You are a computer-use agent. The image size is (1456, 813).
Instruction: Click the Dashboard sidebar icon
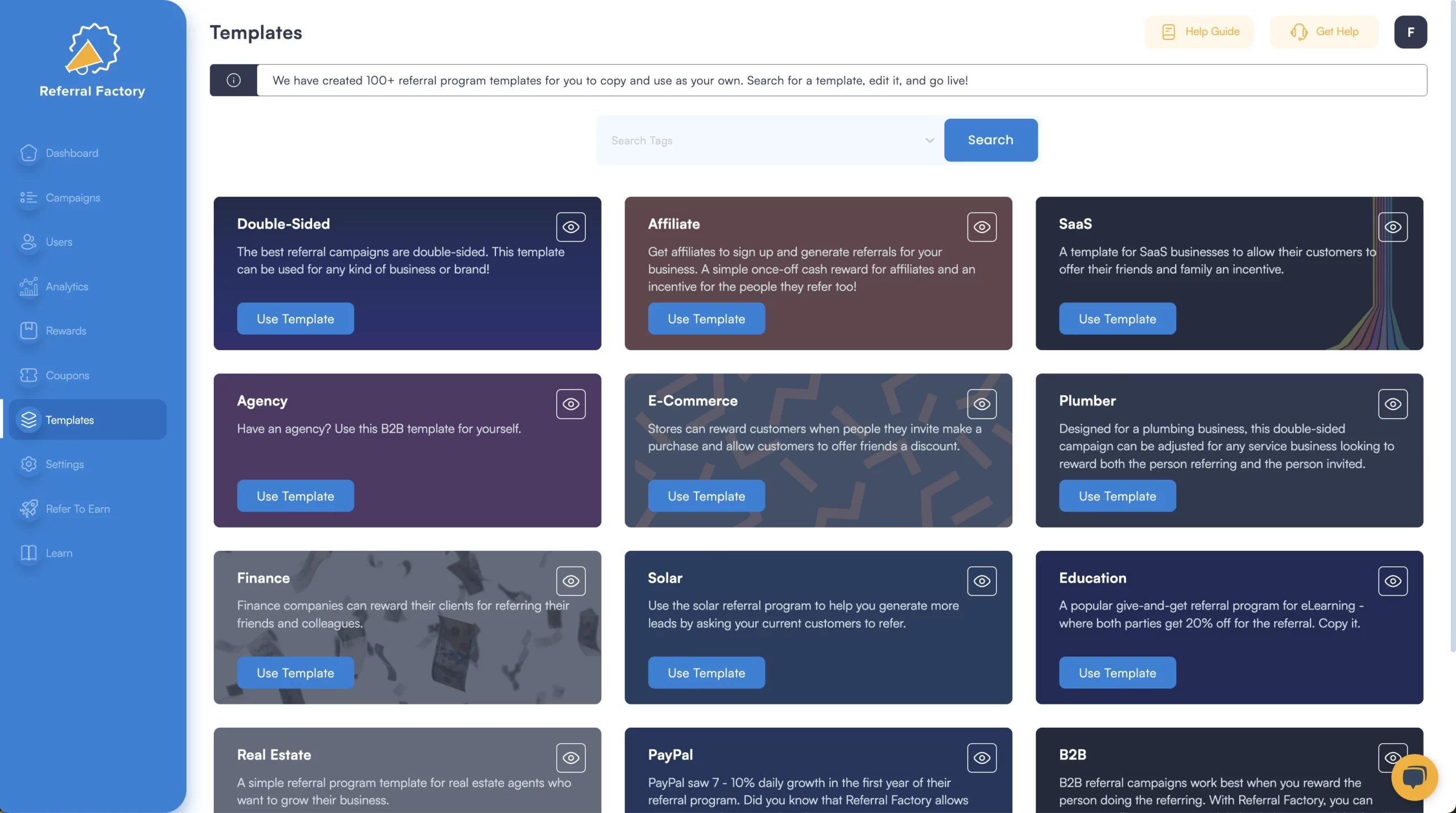[x=28, y=152]
